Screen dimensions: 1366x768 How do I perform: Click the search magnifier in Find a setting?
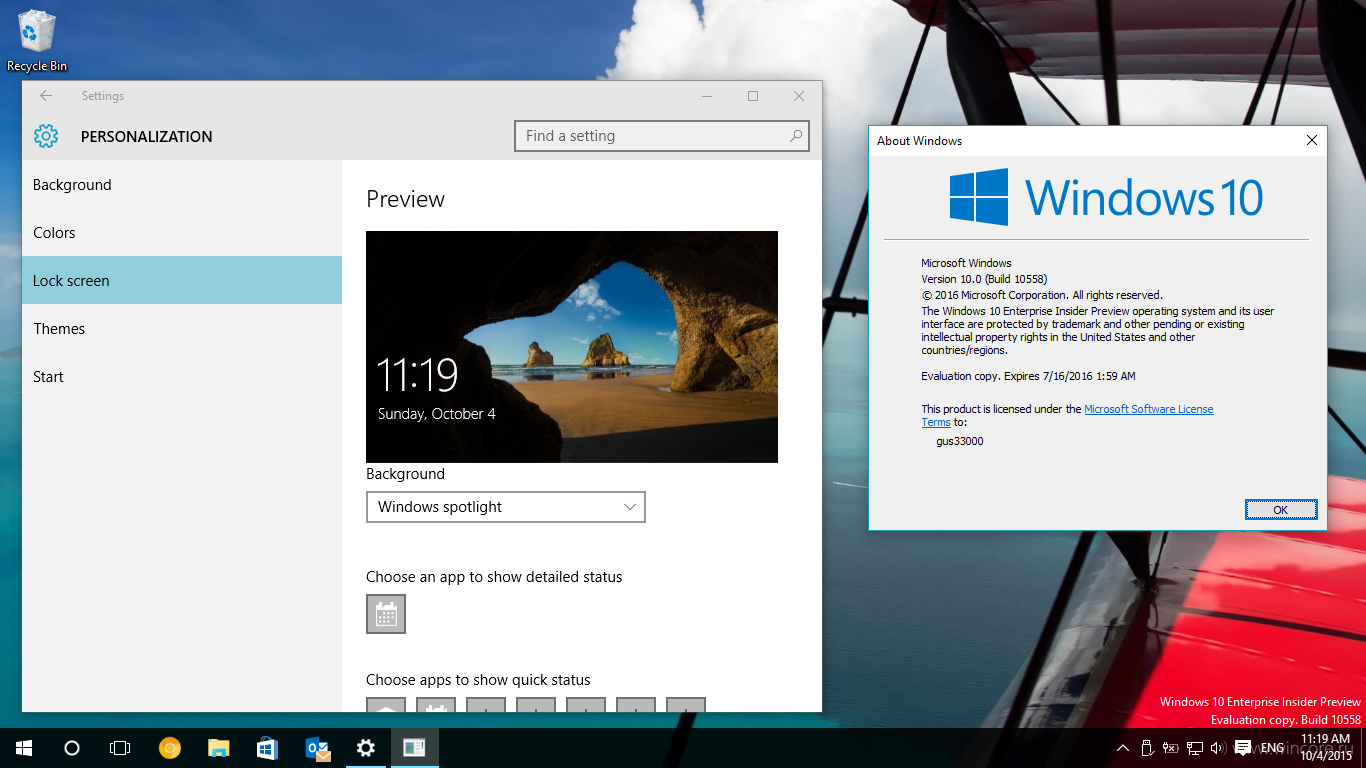click(x=796, y=136)
